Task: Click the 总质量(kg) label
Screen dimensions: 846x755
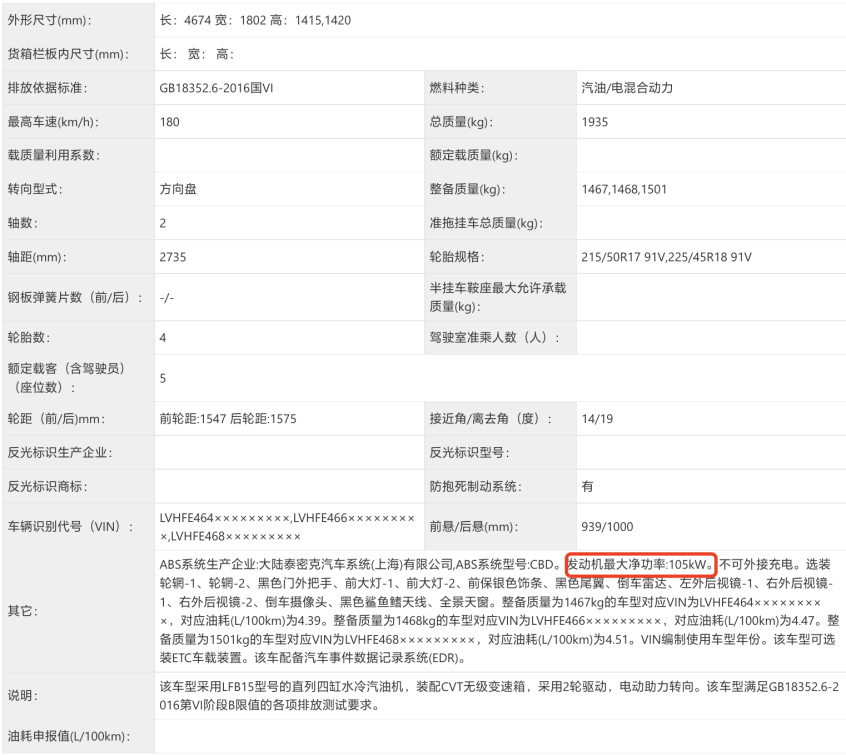Action: (461, 122)
